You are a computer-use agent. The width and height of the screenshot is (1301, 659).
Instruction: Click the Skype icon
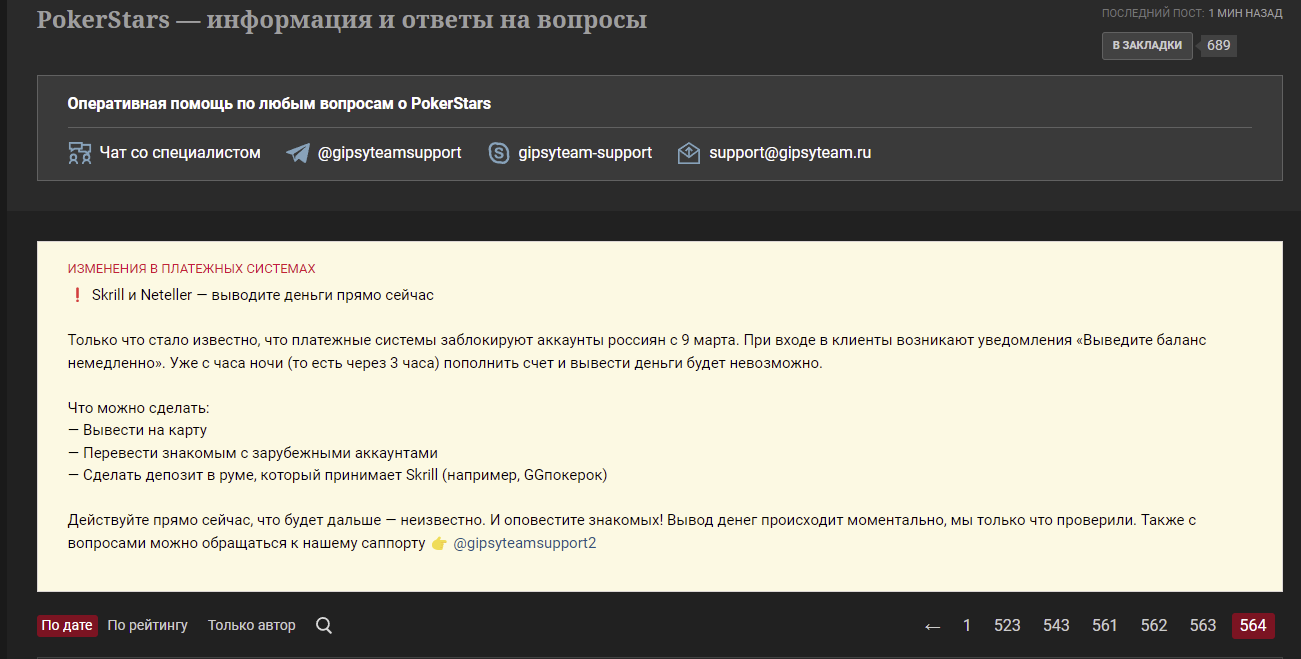(x=499, y=153)
